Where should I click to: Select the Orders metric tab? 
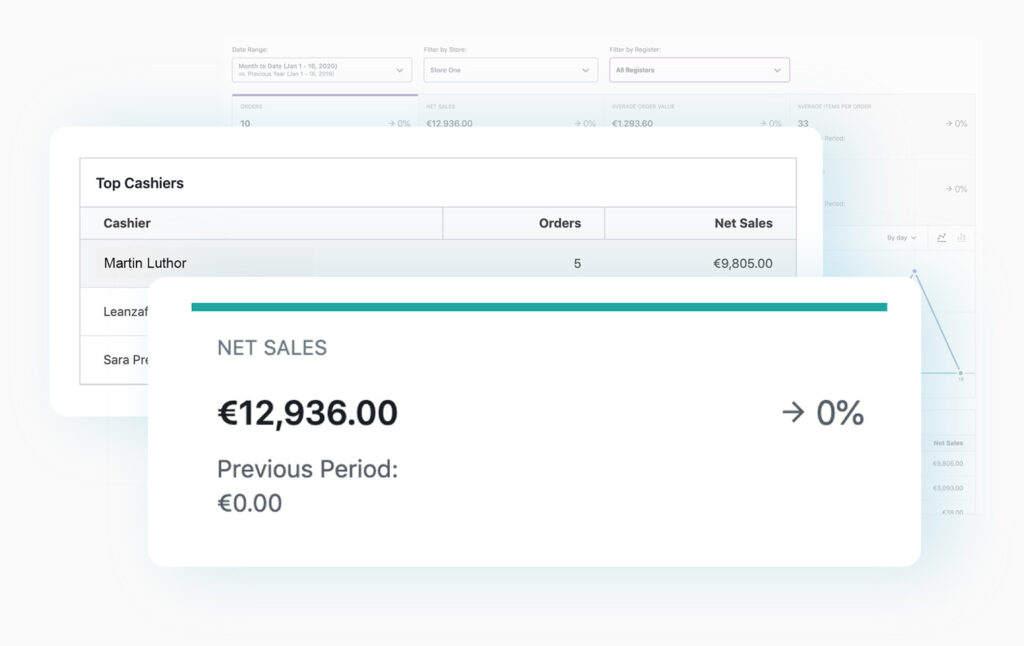(320, 115)
